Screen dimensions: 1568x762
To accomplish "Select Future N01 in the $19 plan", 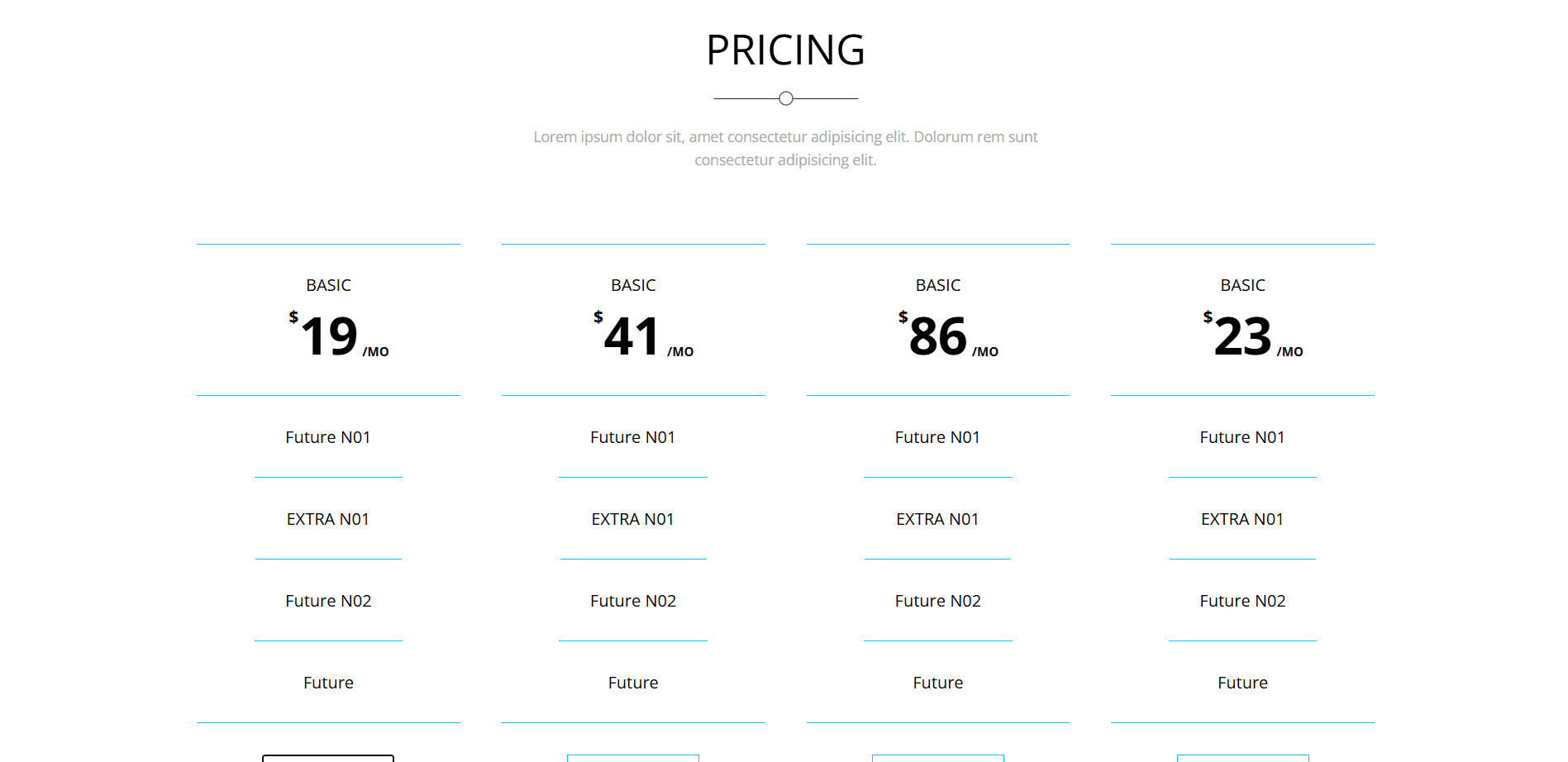I will coord(327,437).
